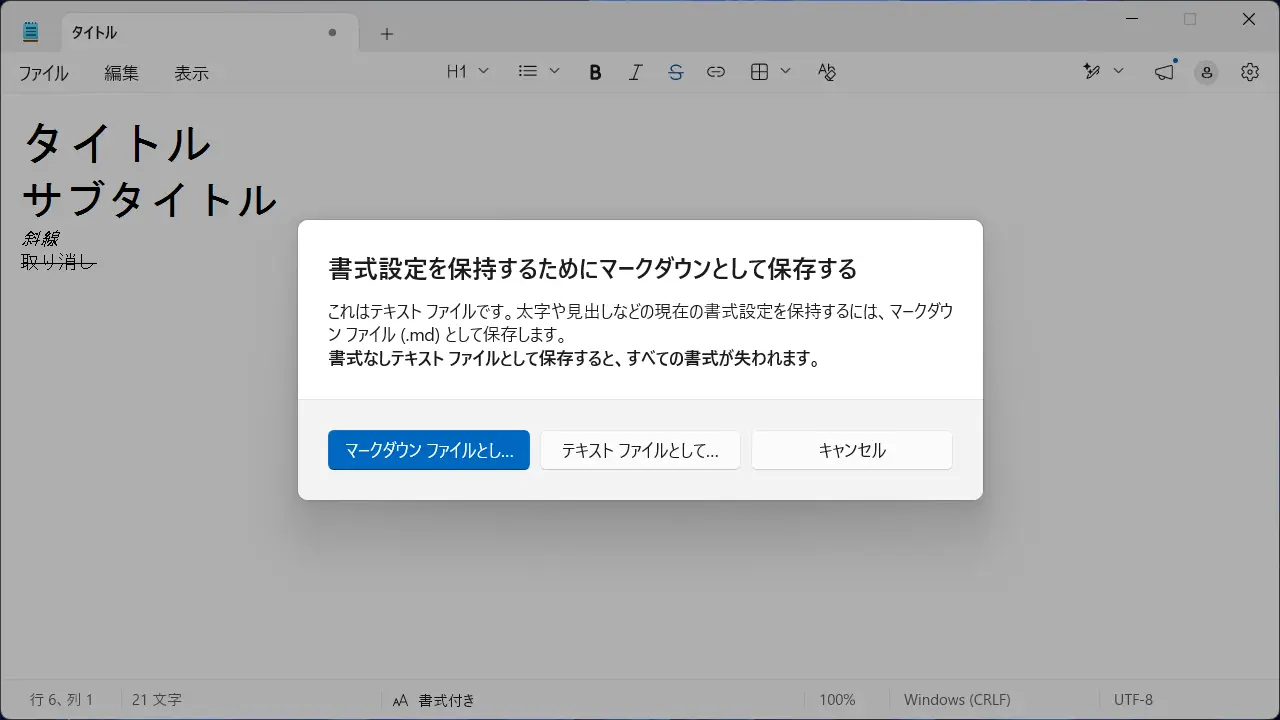Expand the list style dropdown arrow
1280x720 pixels.
coord(555,72)
